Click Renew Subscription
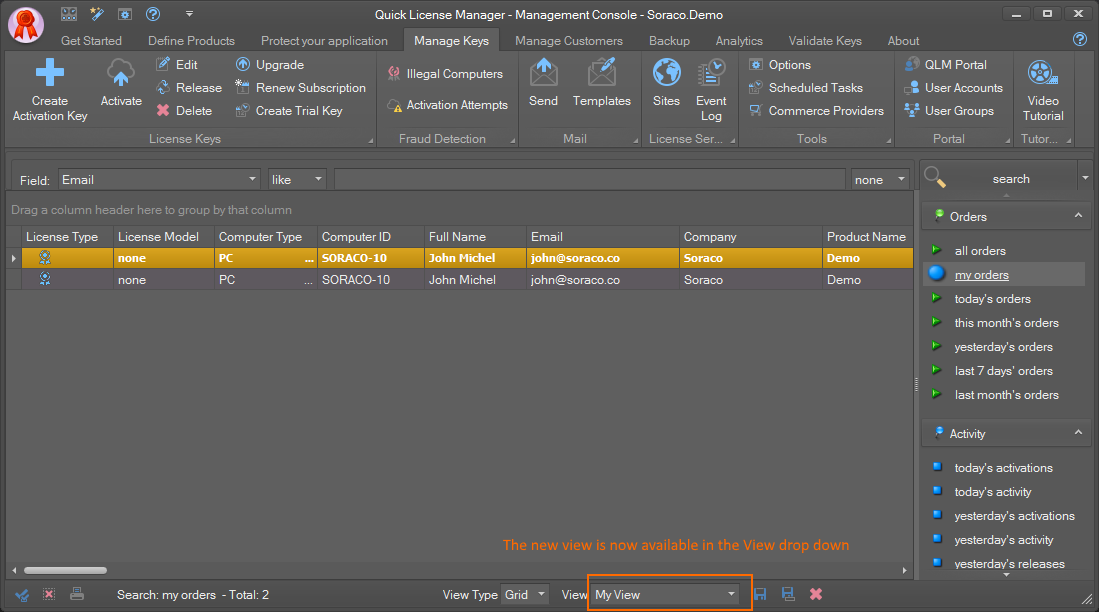This screenshot has height=612, width=1099. tap(301, 88)
